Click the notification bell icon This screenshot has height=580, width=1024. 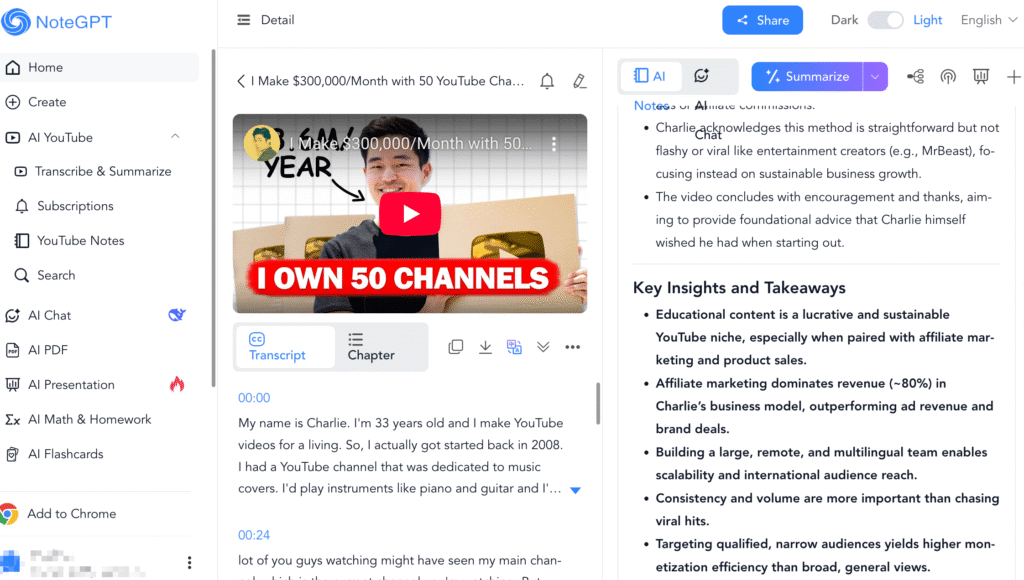coord(547,81)
